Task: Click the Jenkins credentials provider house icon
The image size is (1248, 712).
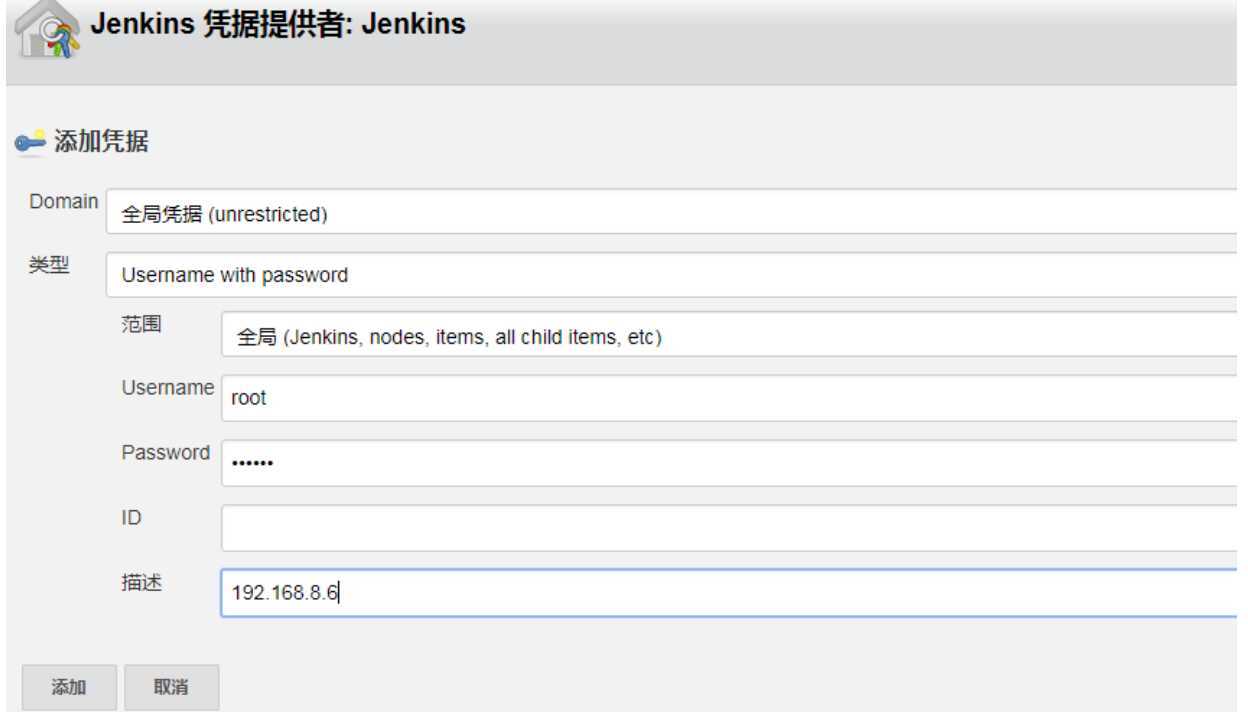Action: (x=45, y=29)
